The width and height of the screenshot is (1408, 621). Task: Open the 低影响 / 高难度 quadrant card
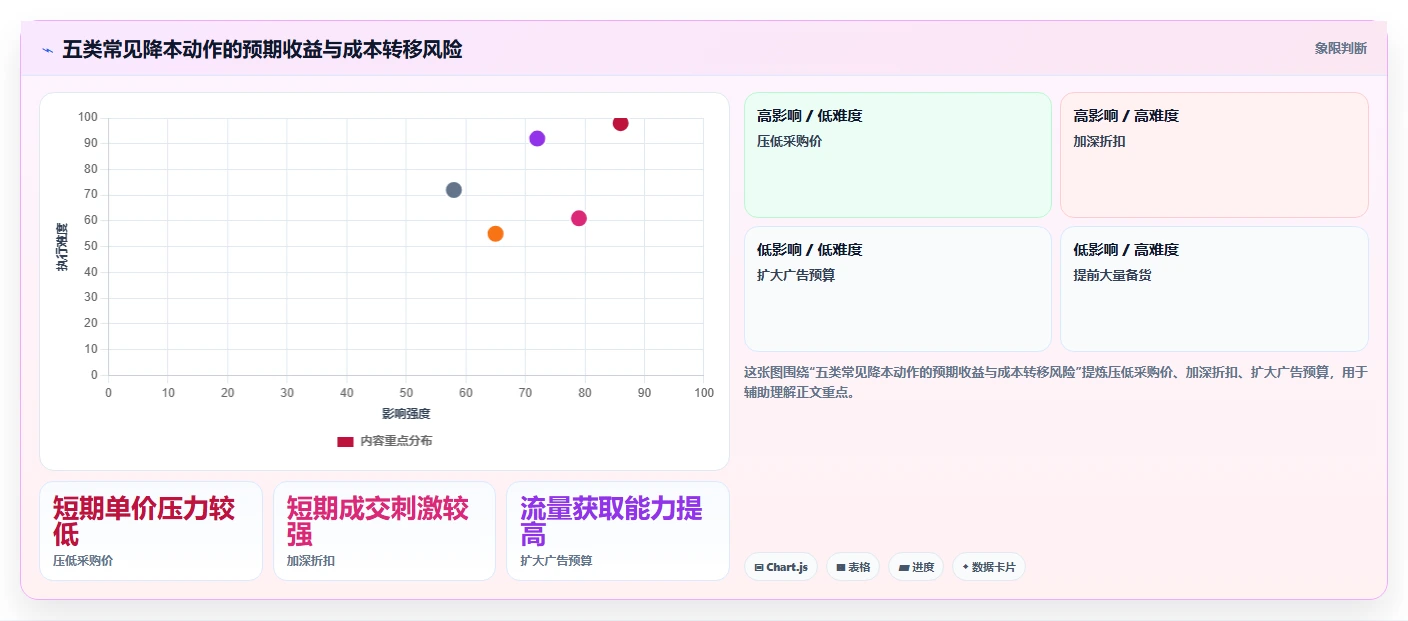[1214, 289]
